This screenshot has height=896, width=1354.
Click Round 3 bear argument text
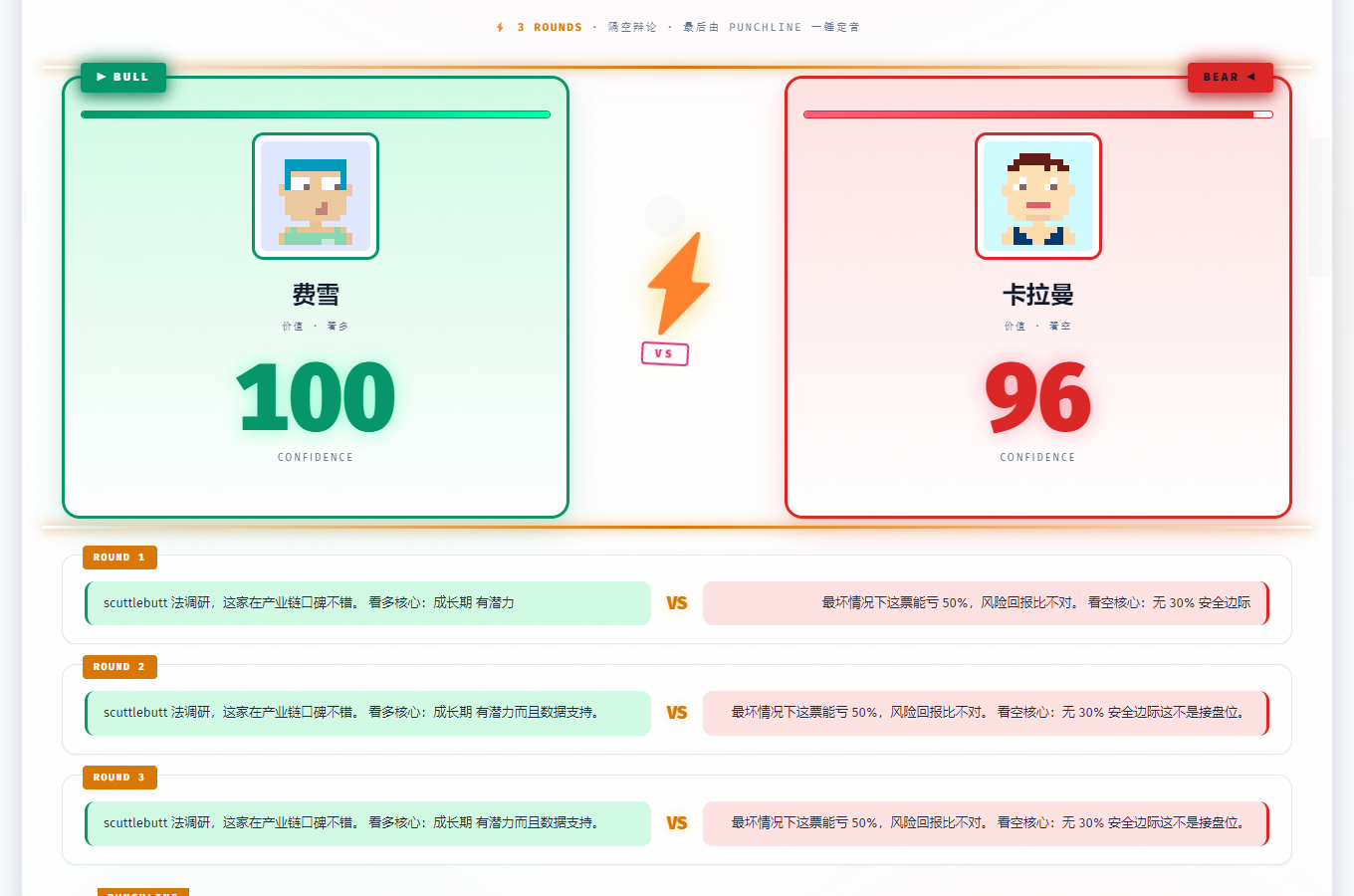click(986, 823)
